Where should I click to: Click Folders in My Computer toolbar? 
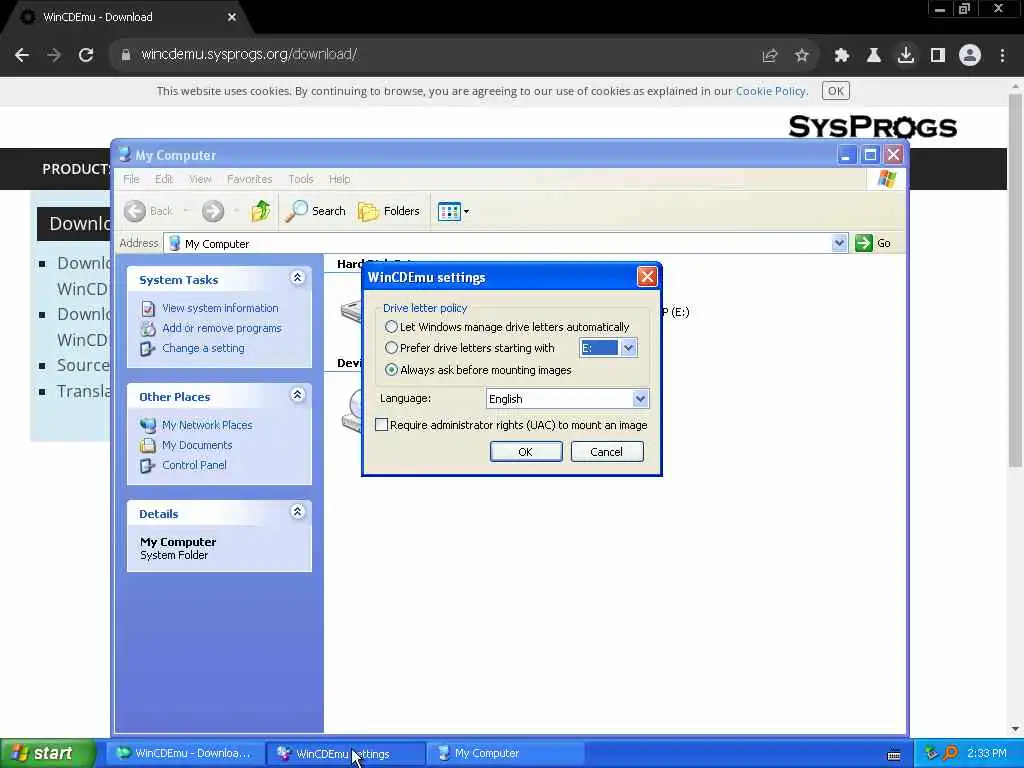pyautogui.click(x=389, y=211)
